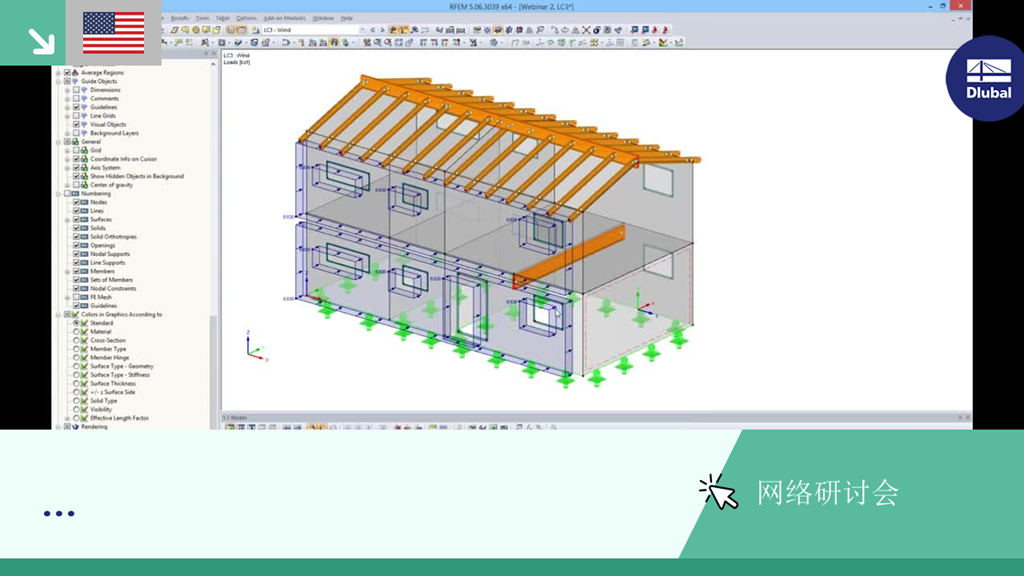Viewport: 1024px width, 576px height.
Task: Click green-red checkmark icon in second toolbar
Action: [664, 42]
